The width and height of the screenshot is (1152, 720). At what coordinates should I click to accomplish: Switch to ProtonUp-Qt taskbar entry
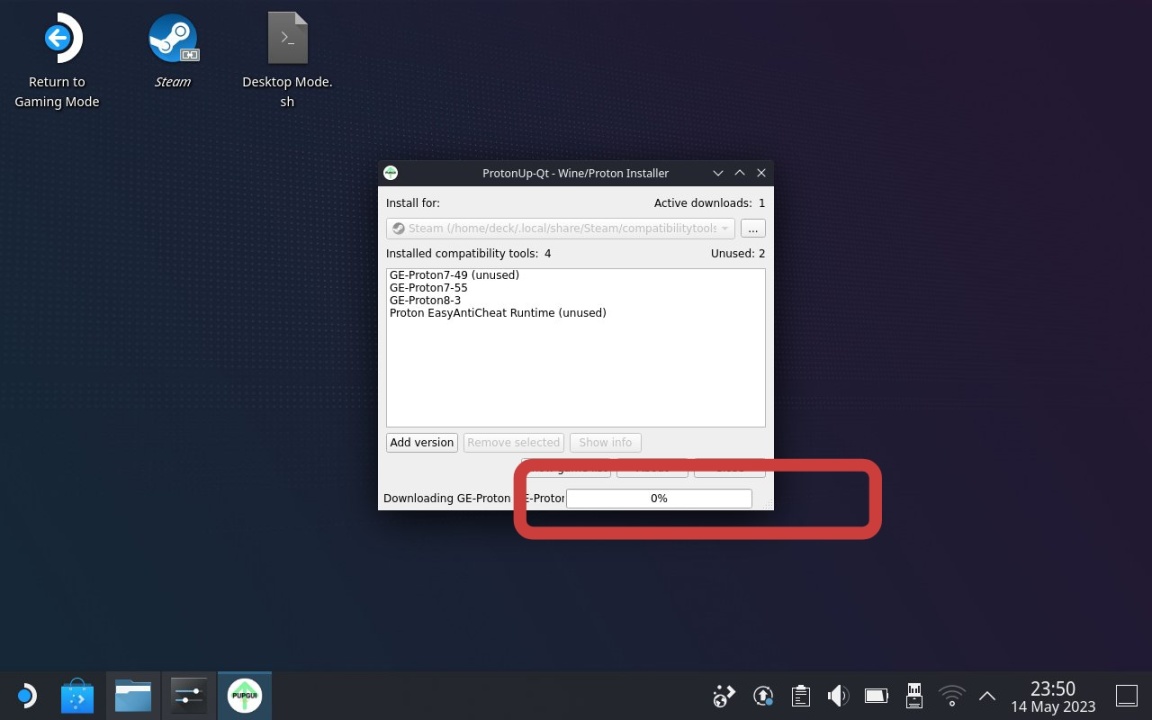245,695
